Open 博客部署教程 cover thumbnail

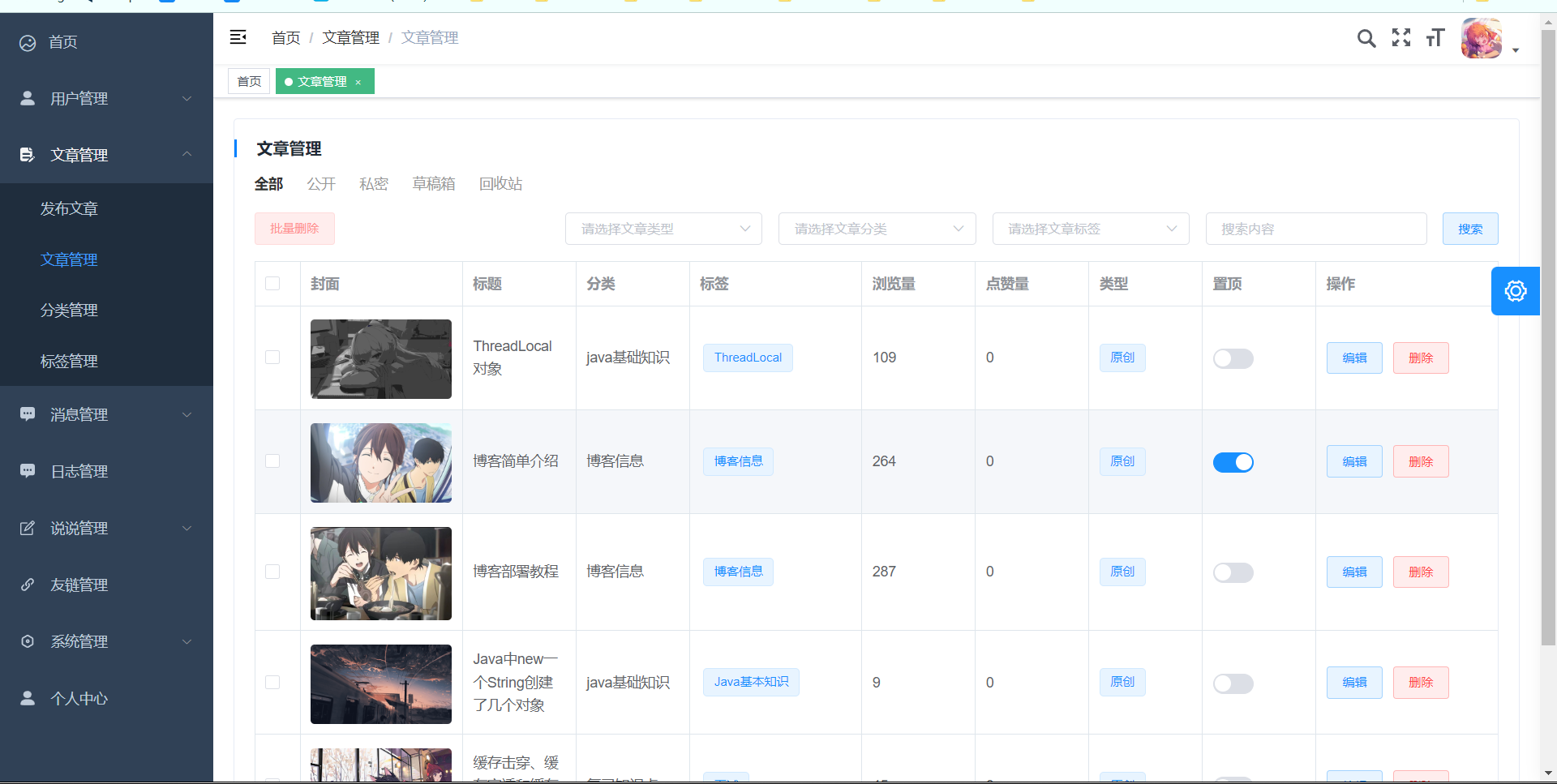[381, 573]
